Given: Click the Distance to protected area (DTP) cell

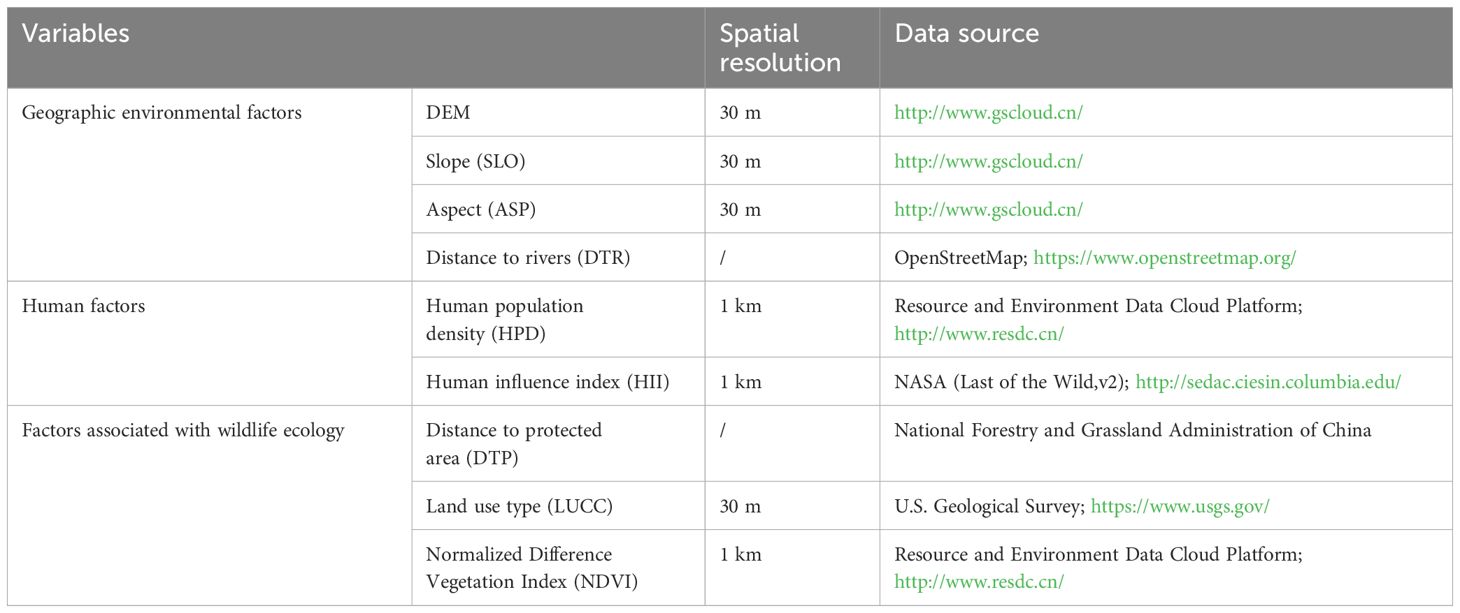Looking at the screenshot, I should [558, 444].
